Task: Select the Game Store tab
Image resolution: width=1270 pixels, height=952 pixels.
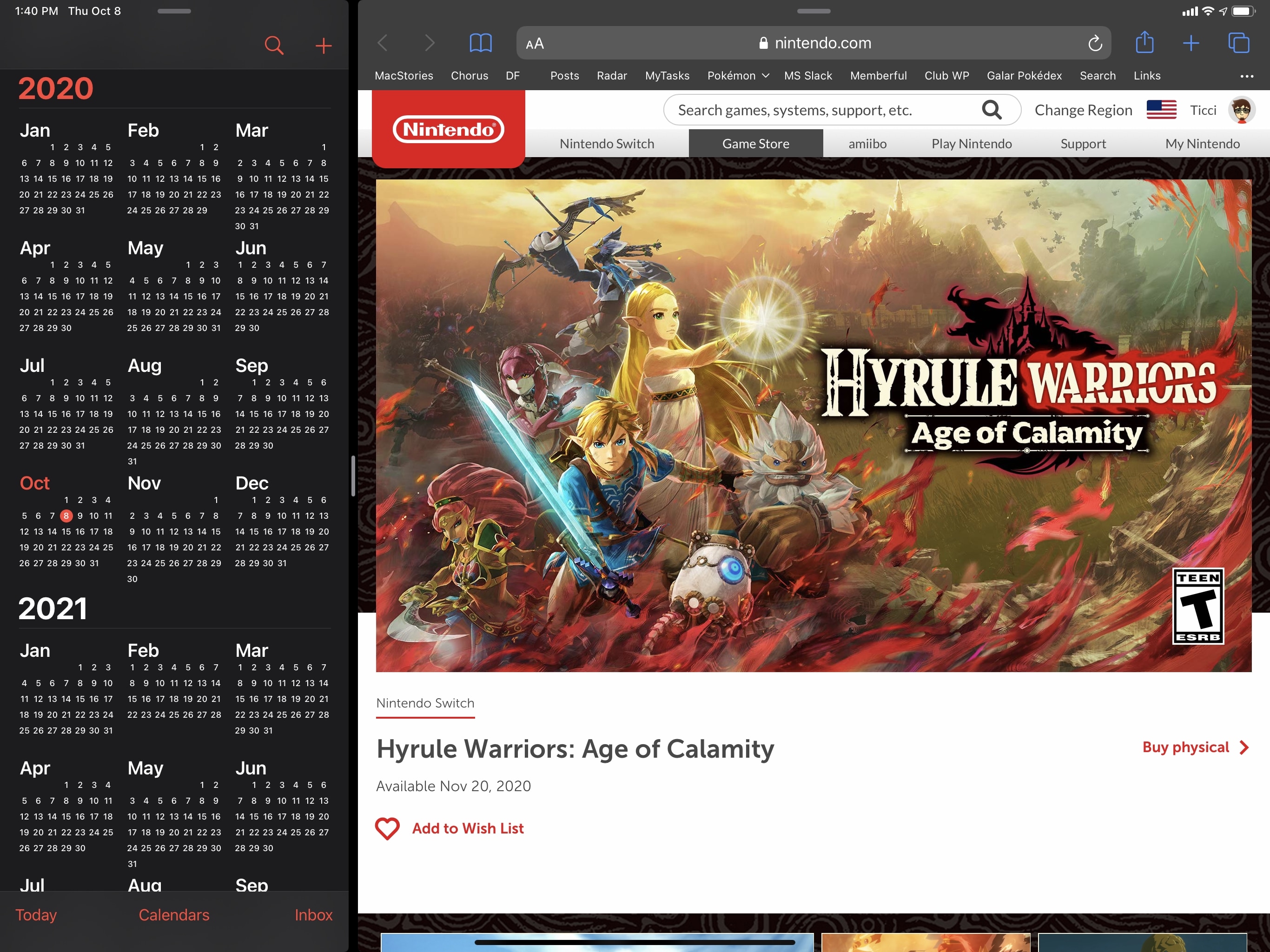Action: point(755,144)
